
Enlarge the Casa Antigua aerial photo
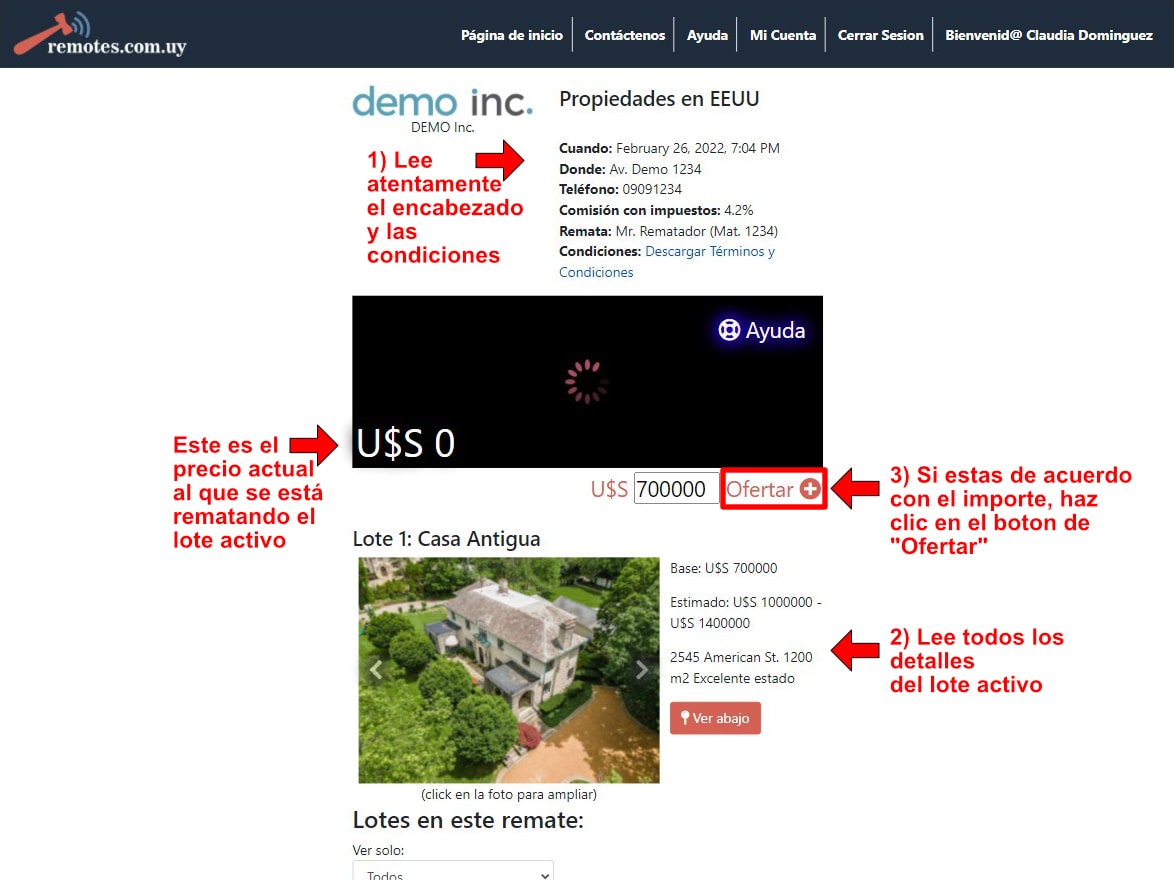pos(509,670)
